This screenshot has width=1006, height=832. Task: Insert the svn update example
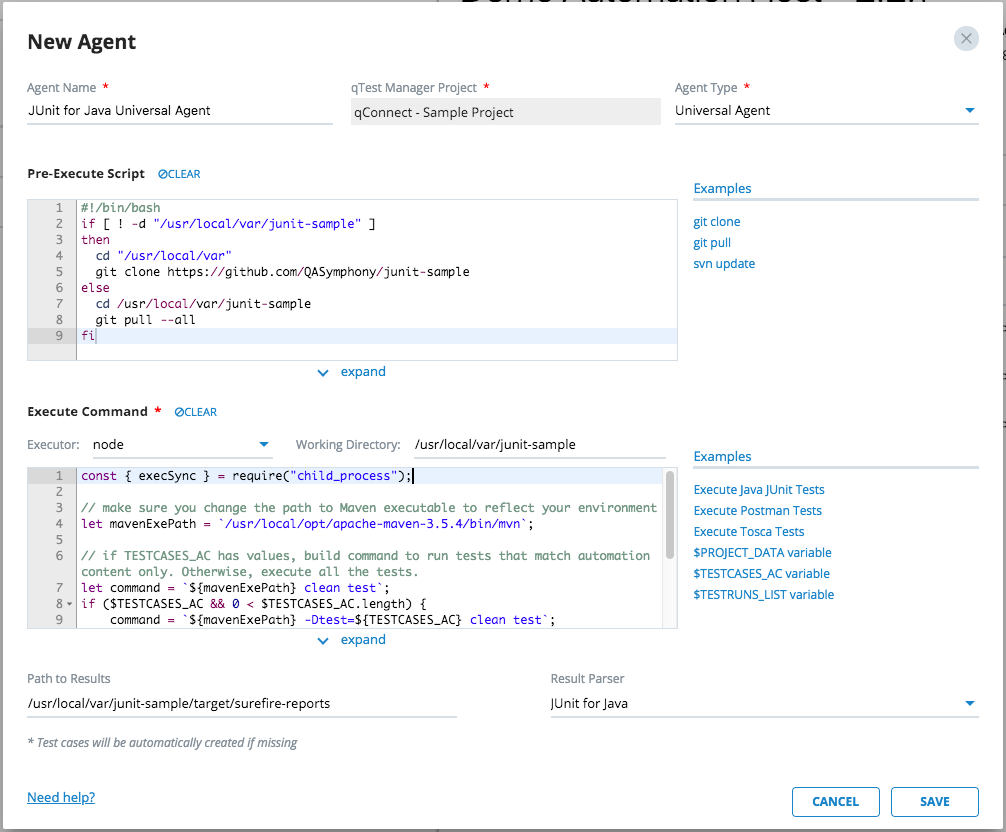tap(724, 264)
